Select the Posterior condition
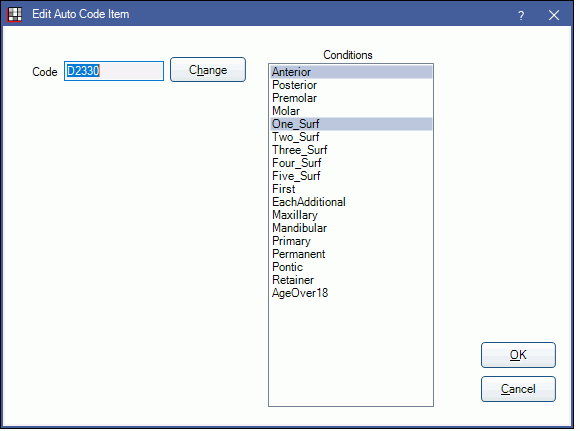The image size is (580, 431). pos(351,85)
